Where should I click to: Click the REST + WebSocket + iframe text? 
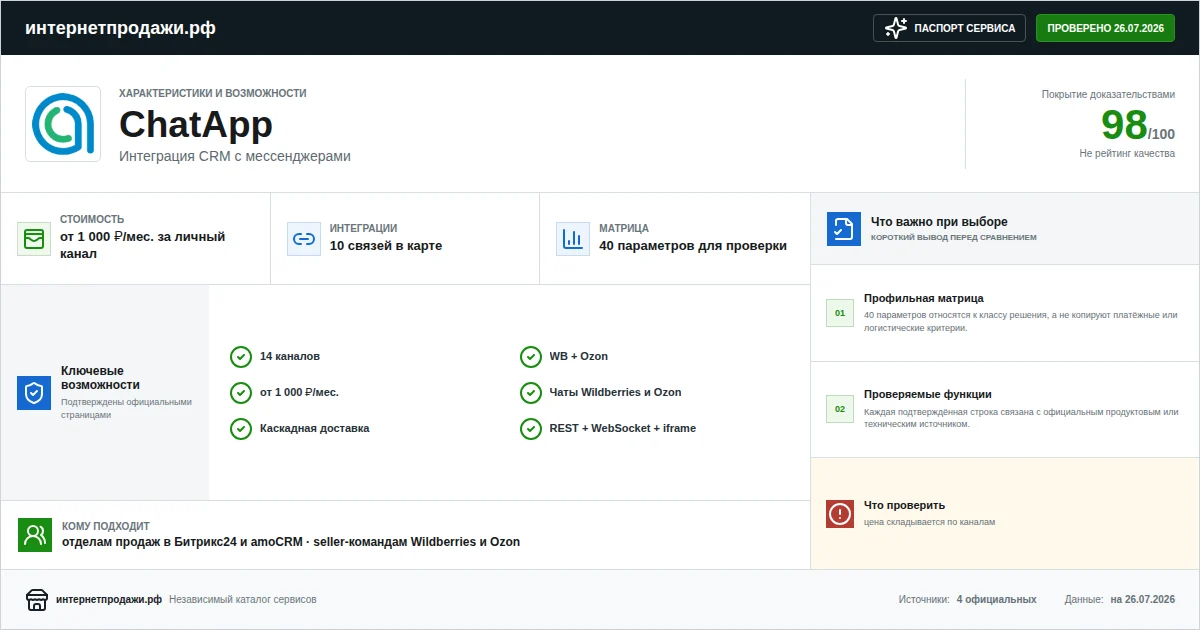[x=623, y=429]
